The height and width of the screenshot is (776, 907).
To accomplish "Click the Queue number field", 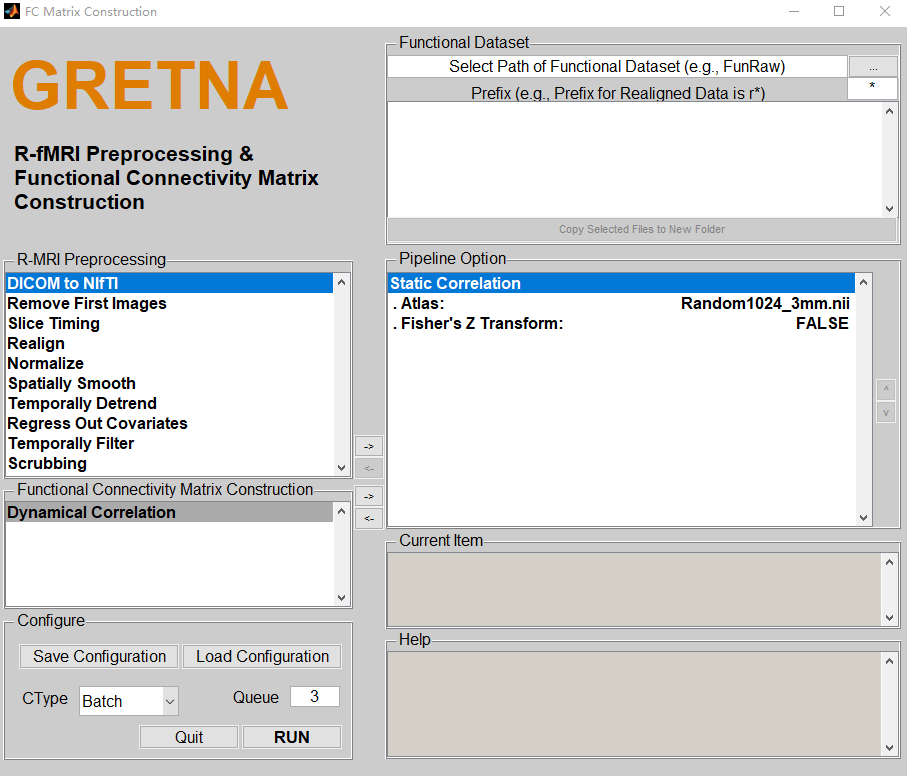I will (x=315, y=697).
